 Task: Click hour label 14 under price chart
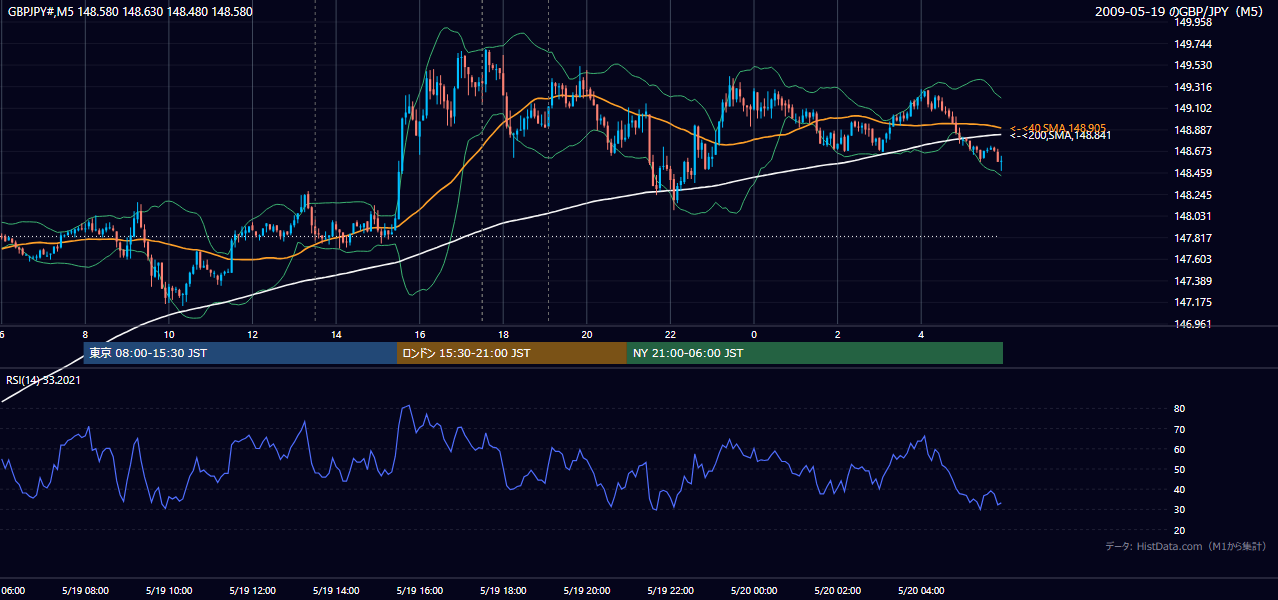[x=336, y=335]
